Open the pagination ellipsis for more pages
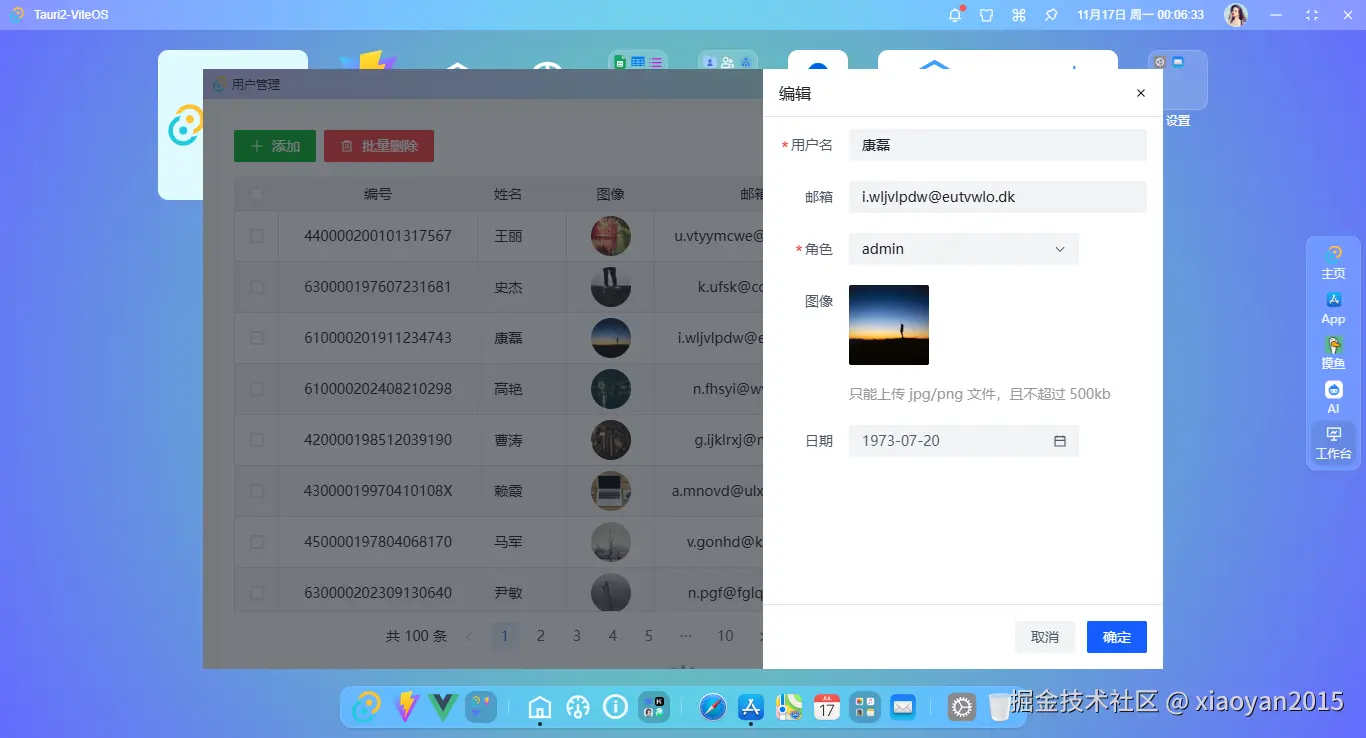Viewport: 1366px width, 738px height. [686, 635]
